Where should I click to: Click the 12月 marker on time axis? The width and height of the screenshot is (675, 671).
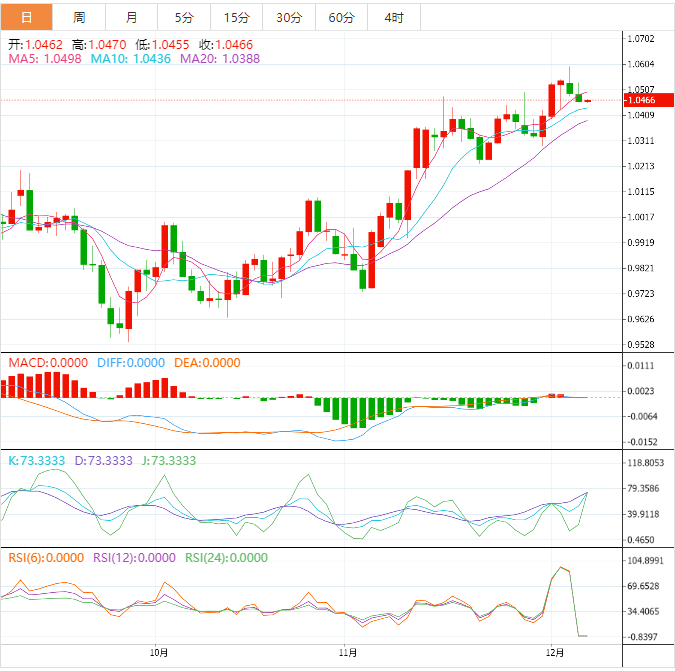(558, 651)
